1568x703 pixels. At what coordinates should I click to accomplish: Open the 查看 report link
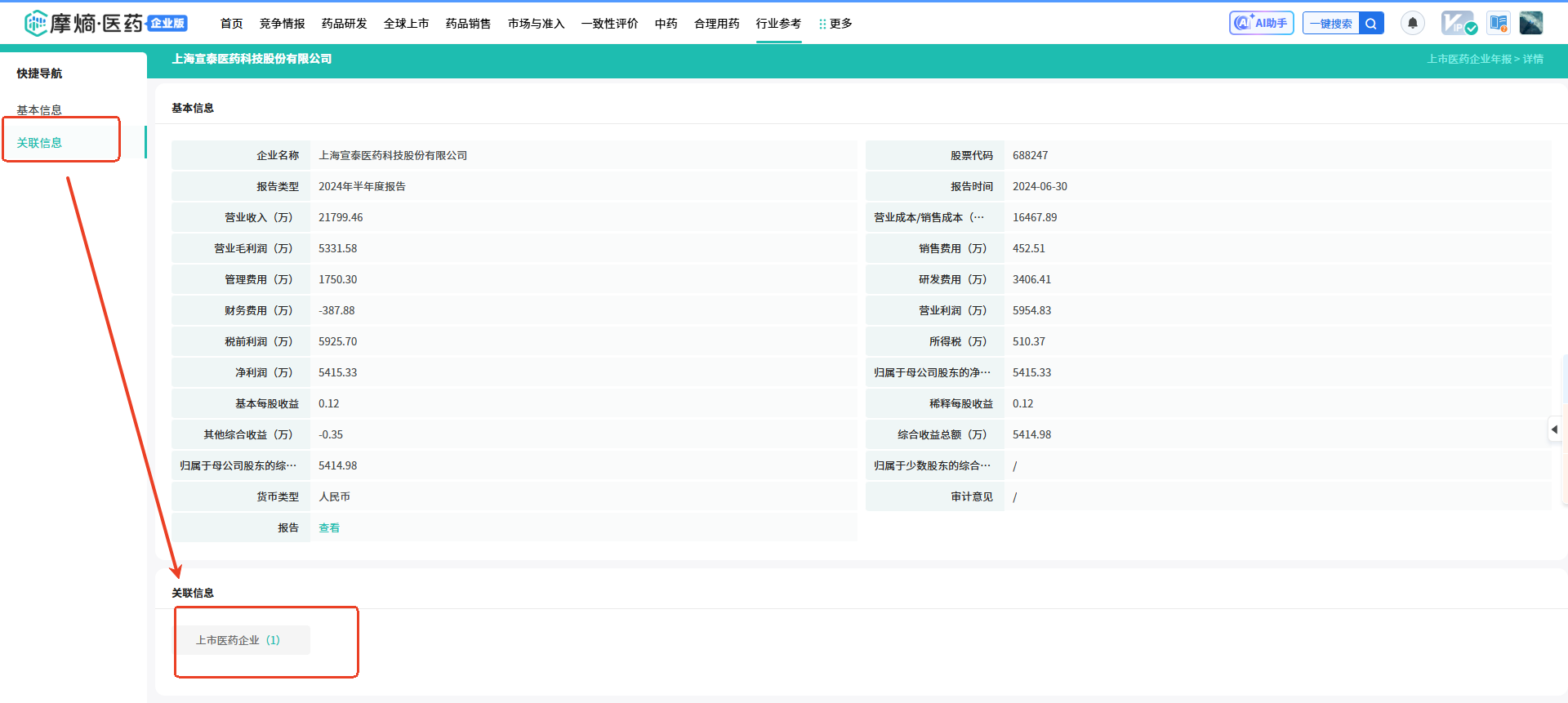coord(329,527)
